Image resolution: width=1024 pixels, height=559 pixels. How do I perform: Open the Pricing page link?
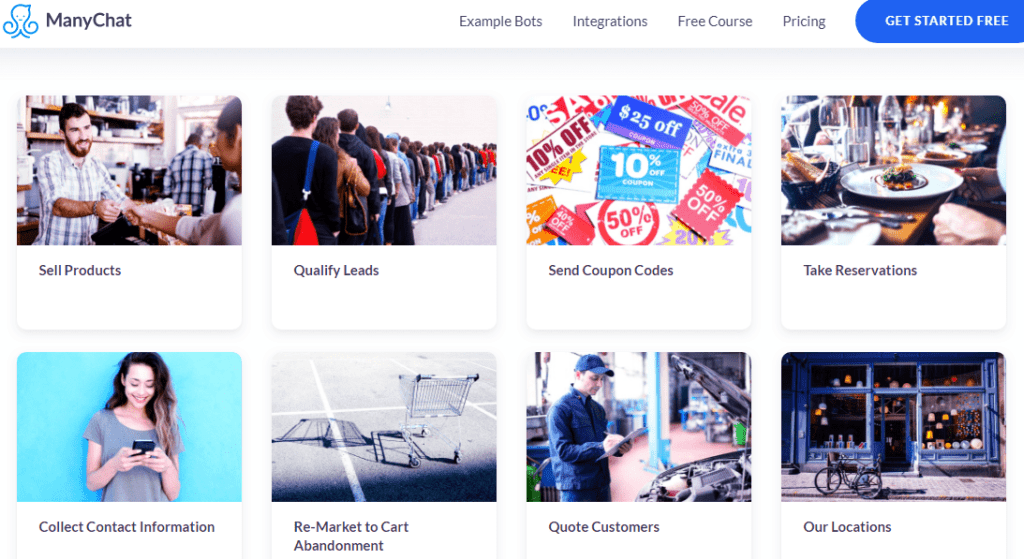pos(804,22)
